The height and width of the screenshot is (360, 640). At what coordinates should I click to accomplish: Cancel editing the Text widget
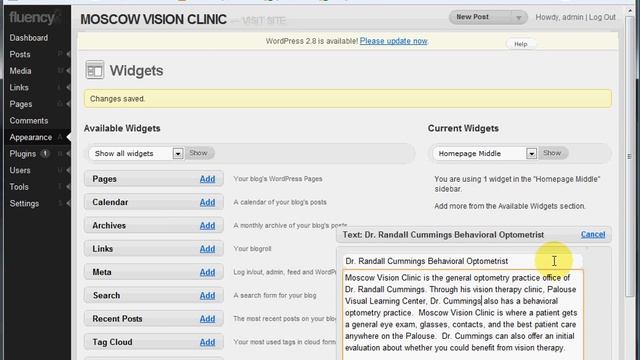coord(593,234)
